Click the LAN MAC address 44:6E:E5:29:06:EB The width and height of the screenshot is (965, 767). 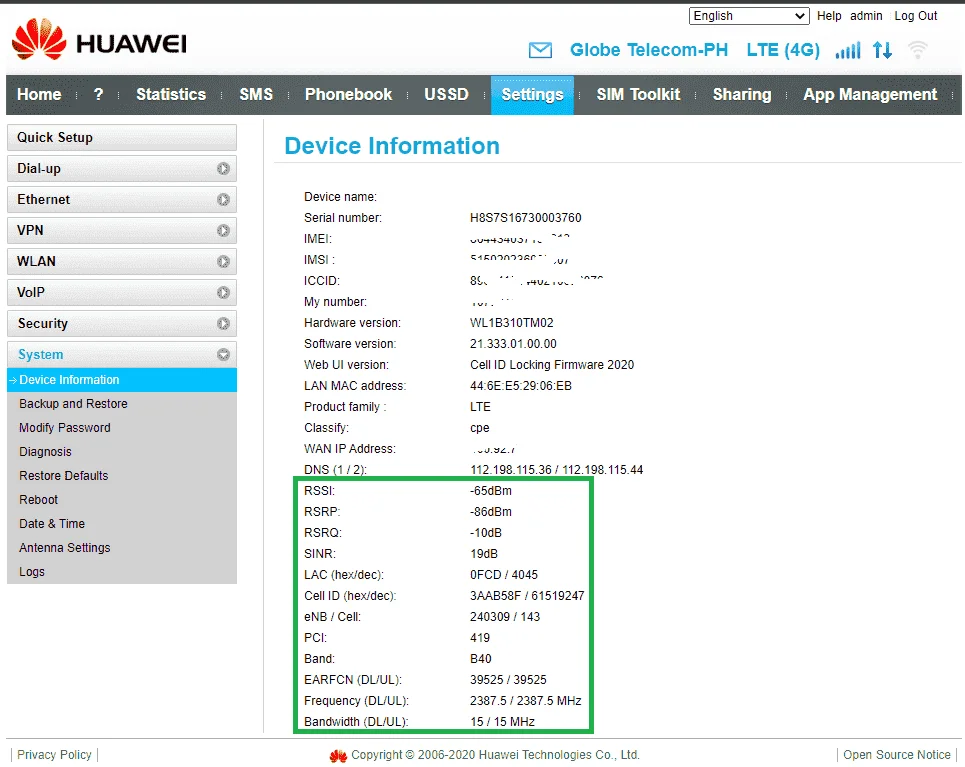pos(521,386)
